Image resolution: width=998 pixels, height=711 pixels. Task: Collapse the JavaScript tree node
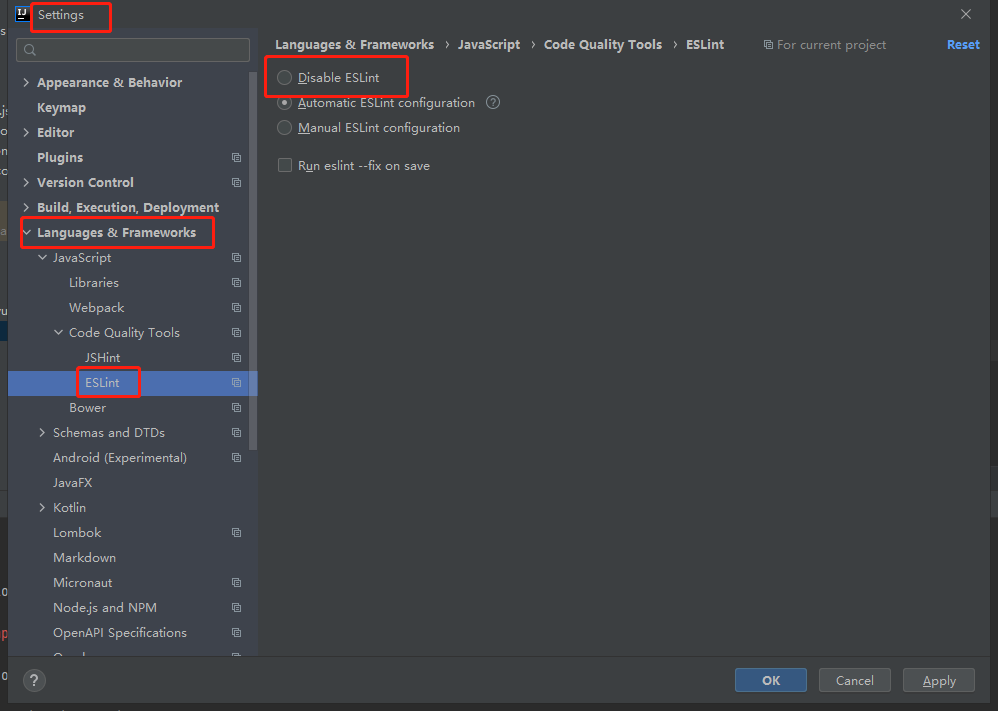click(43, 258)
